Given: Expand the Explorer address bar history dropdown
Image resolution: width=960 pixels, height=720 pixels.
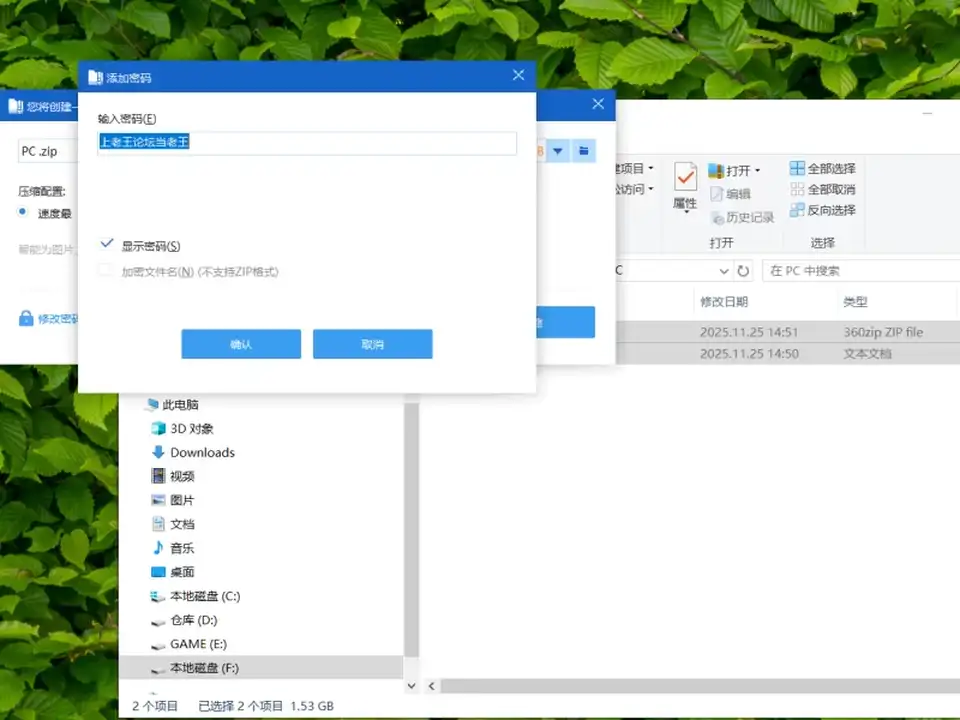Looking at the screenshot, I should 724,271.
